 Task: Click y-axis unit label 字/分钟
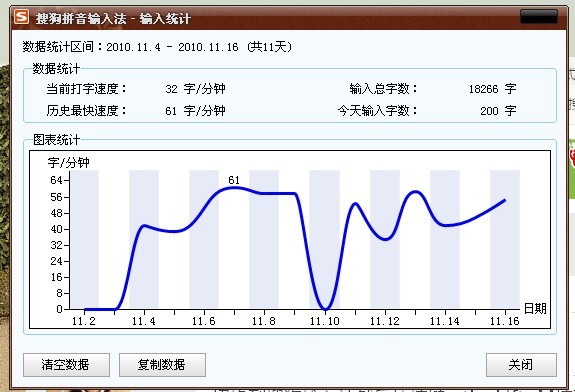tap(69, 162)
